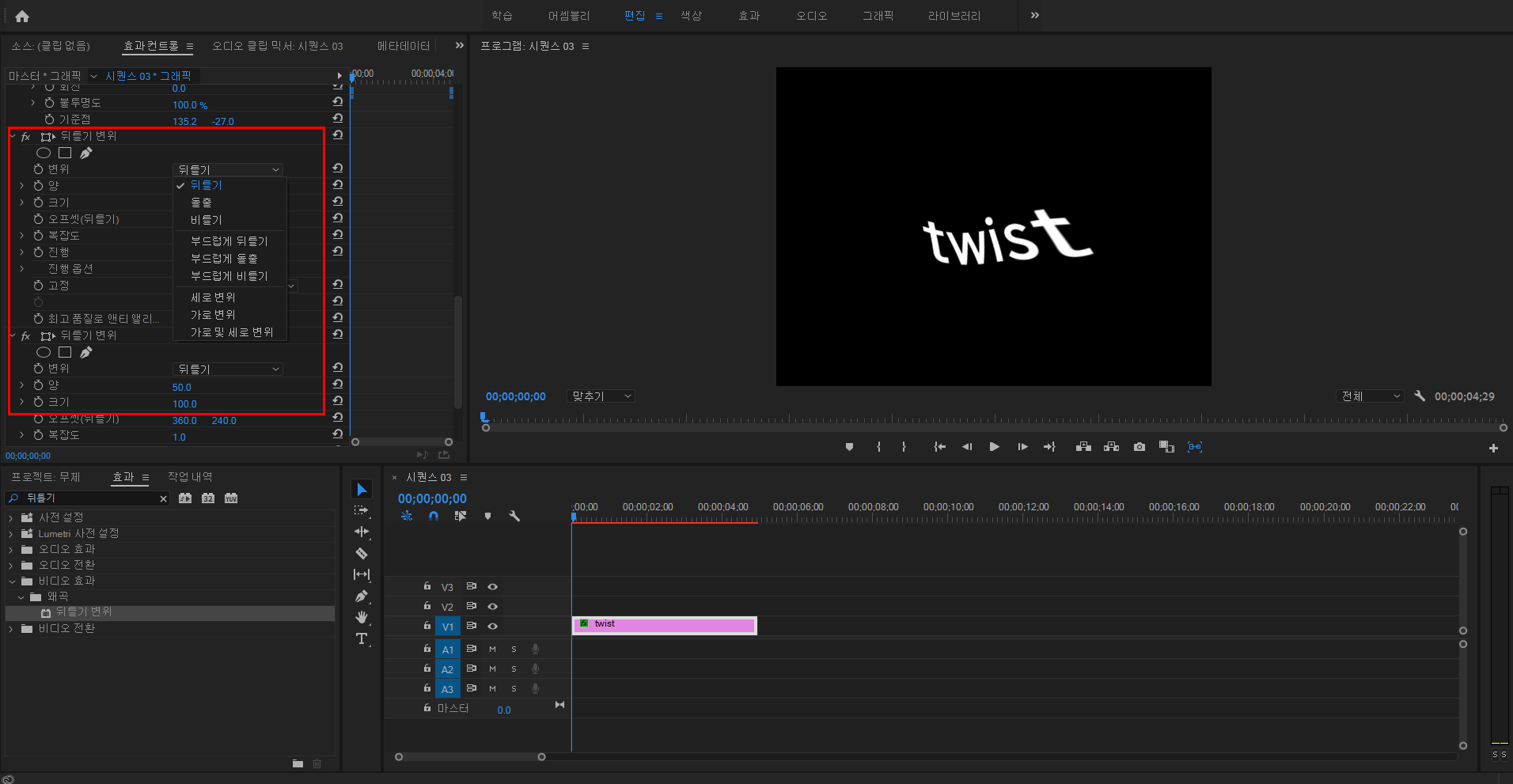Image resolution: width=1513 pixels, height=784 pixels.
Task: Toggle A3 track targeting
Action: click(x=447, y=689)
